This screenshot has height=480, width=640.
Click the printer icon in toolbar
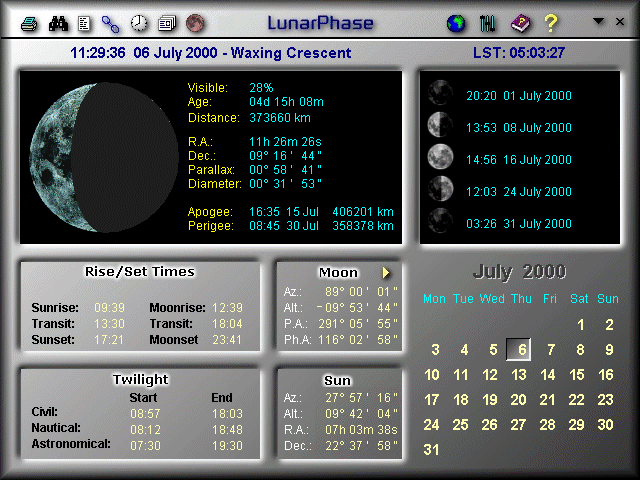click(29, 24)
